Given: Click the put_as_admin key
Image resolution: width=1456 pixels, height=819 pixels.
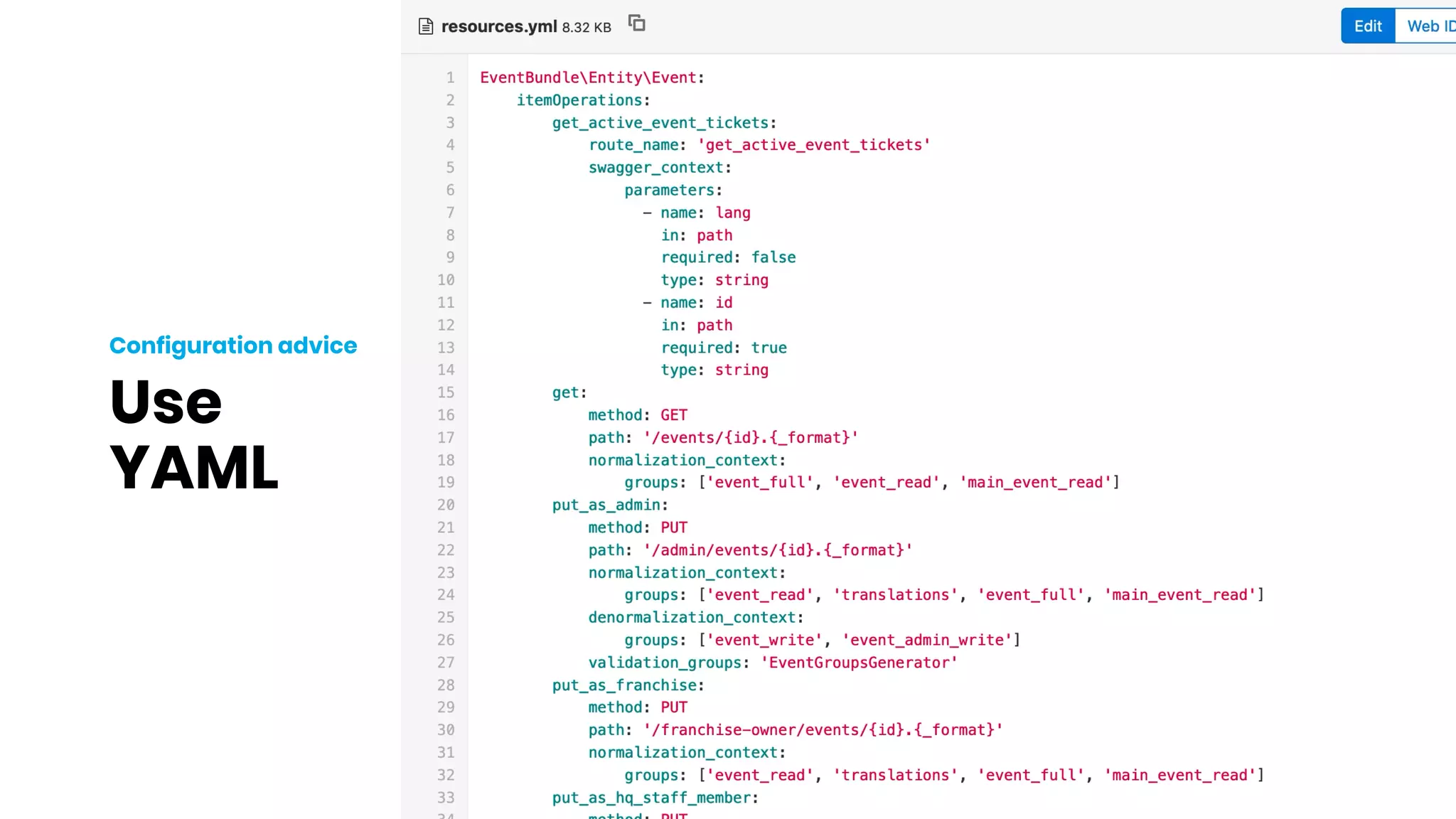Looking at the screenshot, I should (606, 505).
